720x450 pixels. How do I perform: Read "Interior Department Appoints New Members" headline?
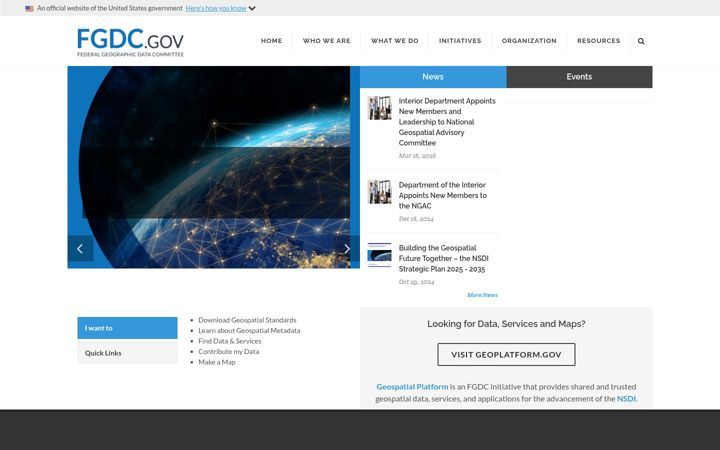447,122
